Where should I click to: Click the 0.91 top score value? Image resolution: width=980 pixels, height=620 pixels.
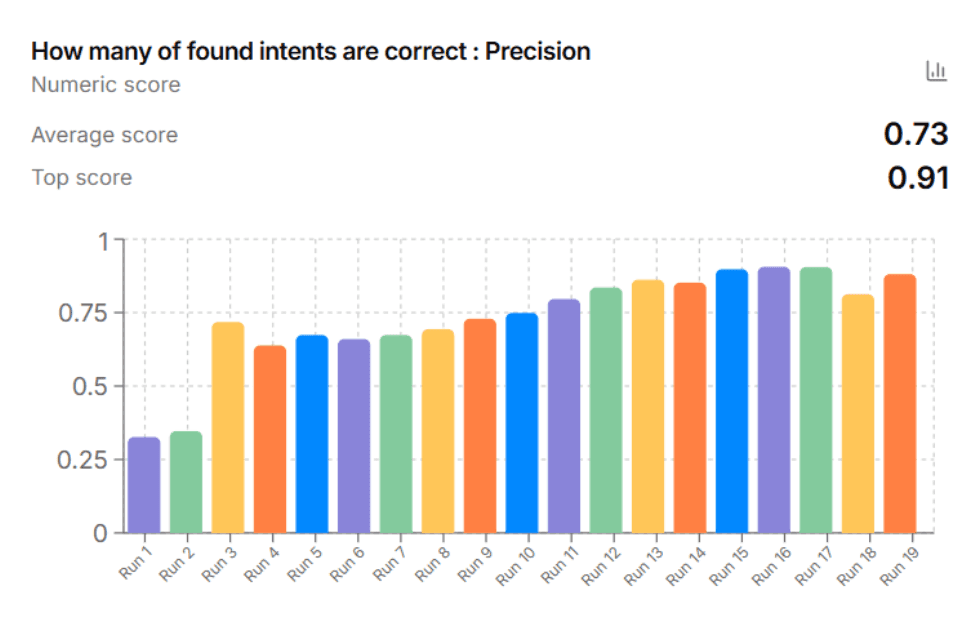pyautogui.click(x=918, y=178)
